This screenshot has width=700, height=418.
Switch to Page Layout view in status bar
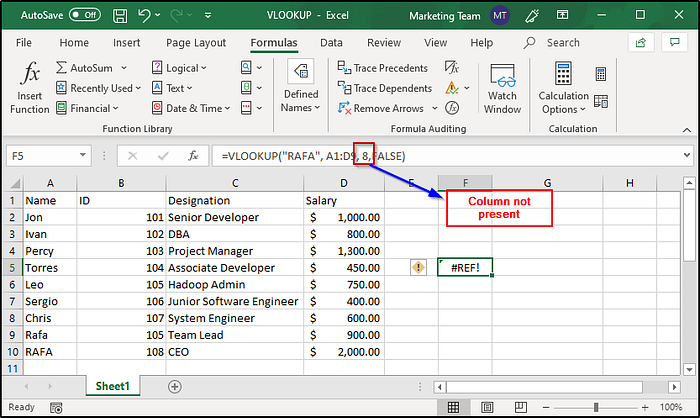coord(487,407)
